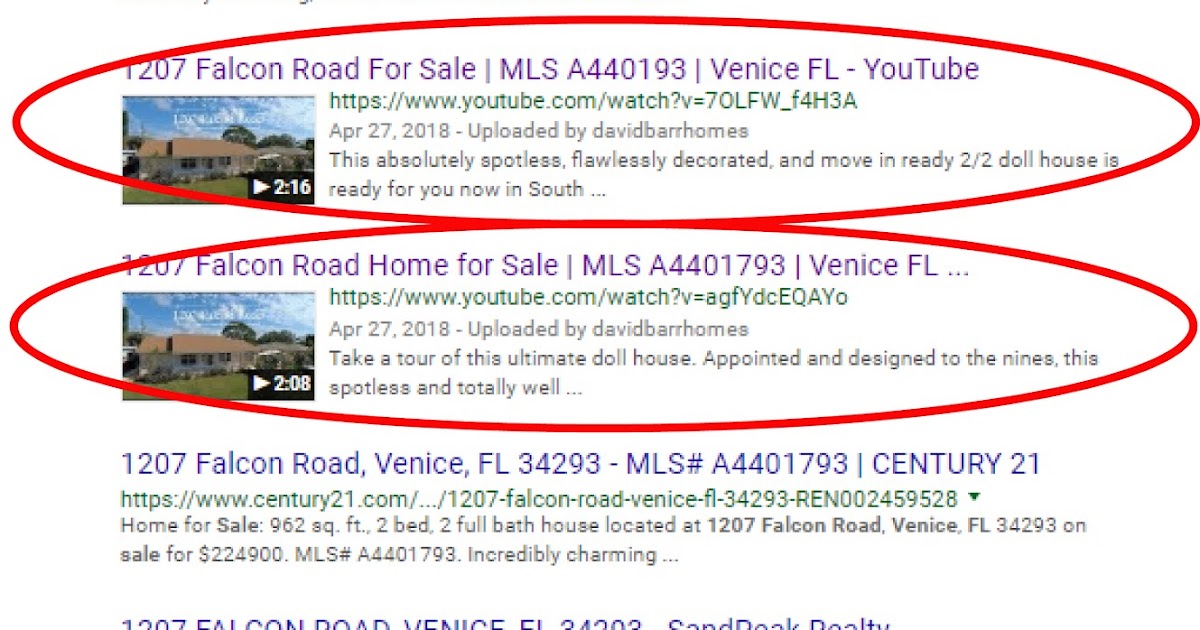
Task: Click snippet starting "This absolutely spotless"
Action: point(723,174)
